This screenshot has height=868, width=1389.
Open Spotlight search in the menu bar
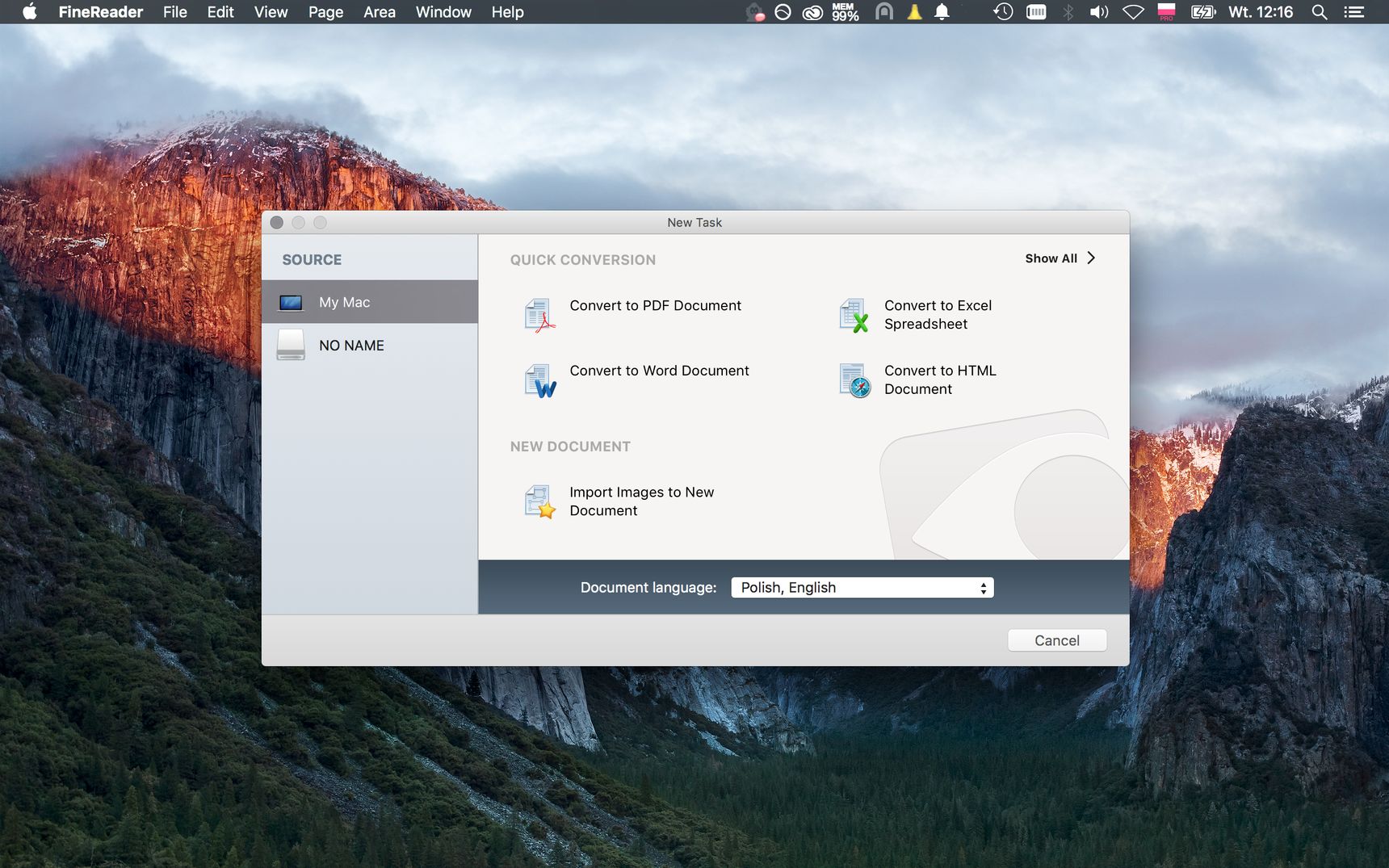[1320, 12]
